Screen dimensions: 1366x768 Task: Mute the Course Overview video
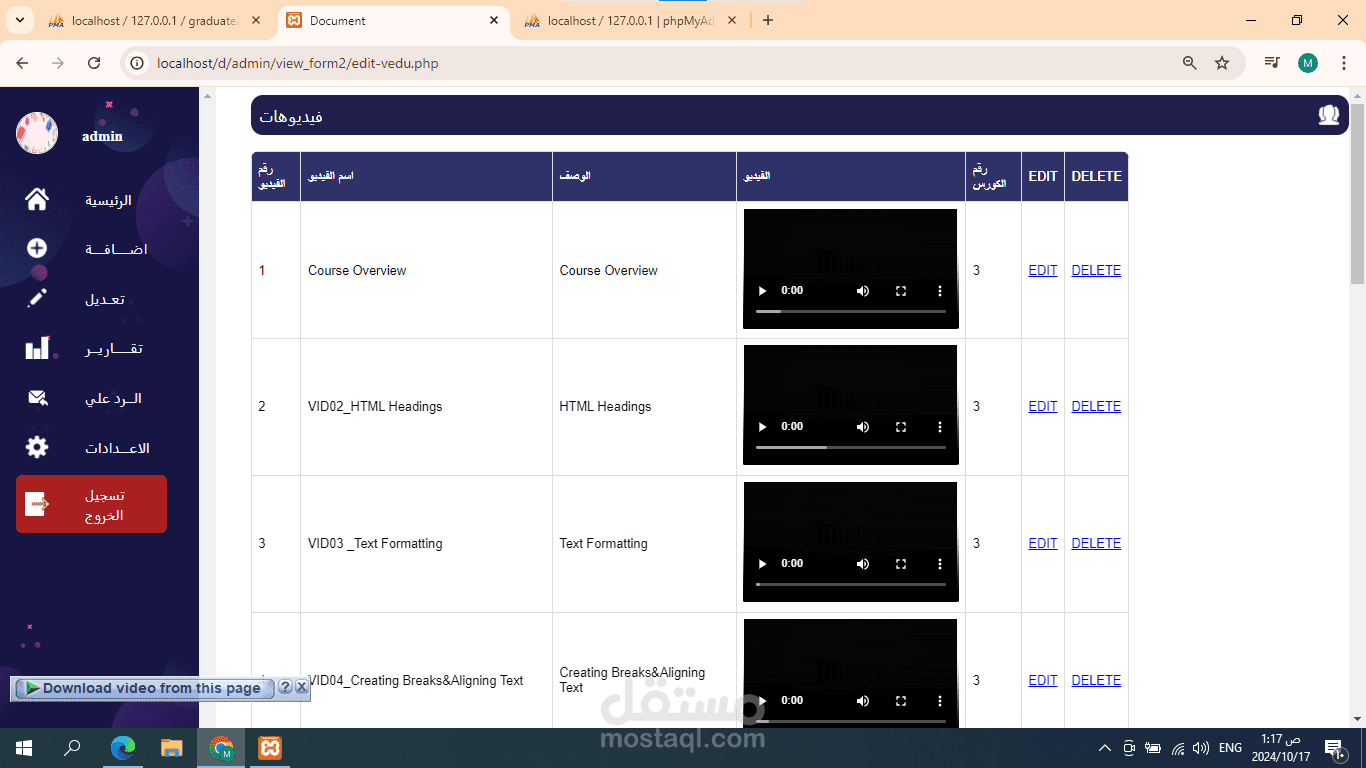click(863, 291)
